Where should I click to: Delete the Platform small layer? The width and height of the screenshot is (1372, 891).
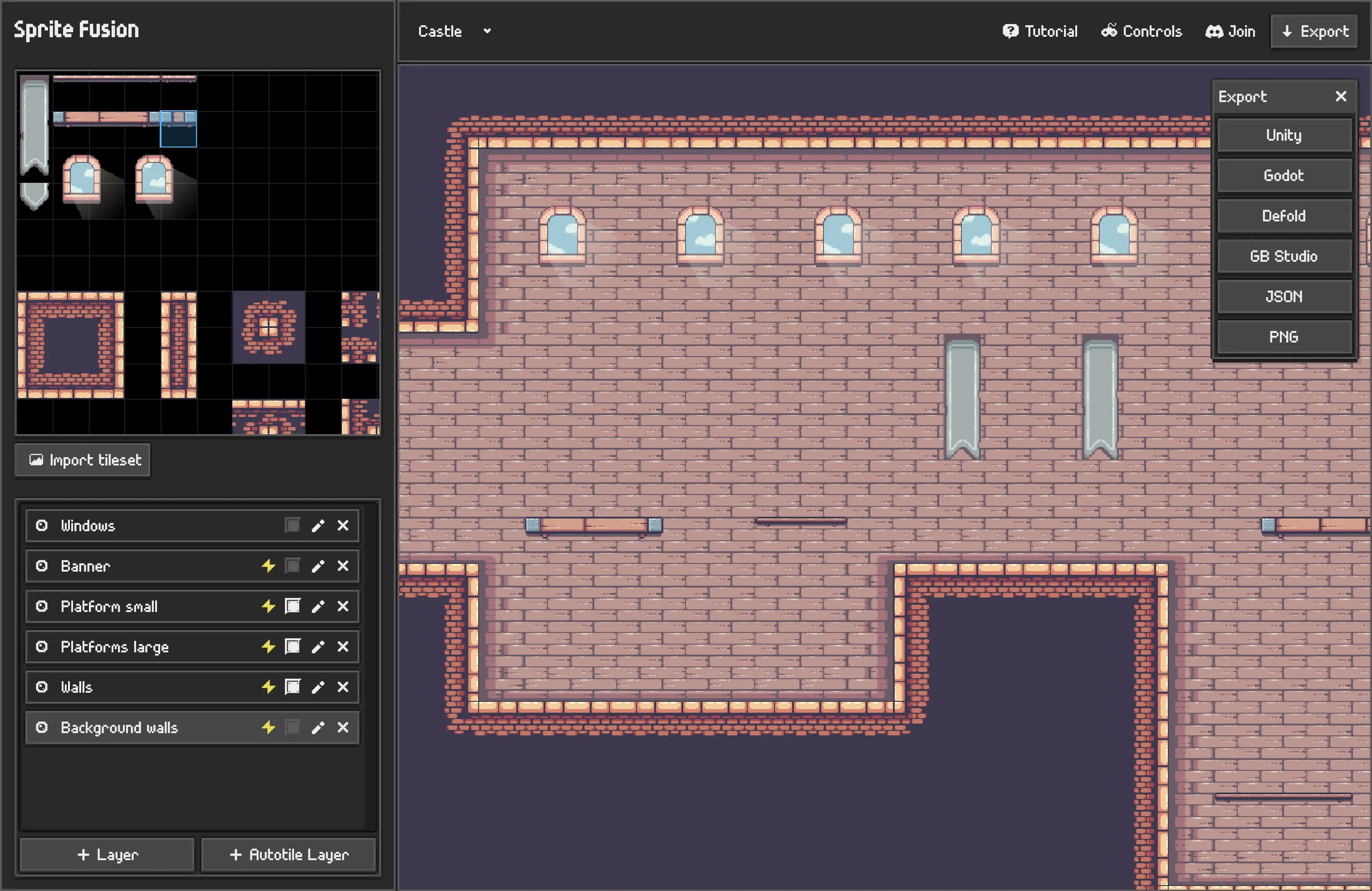(x=343, y=606)
